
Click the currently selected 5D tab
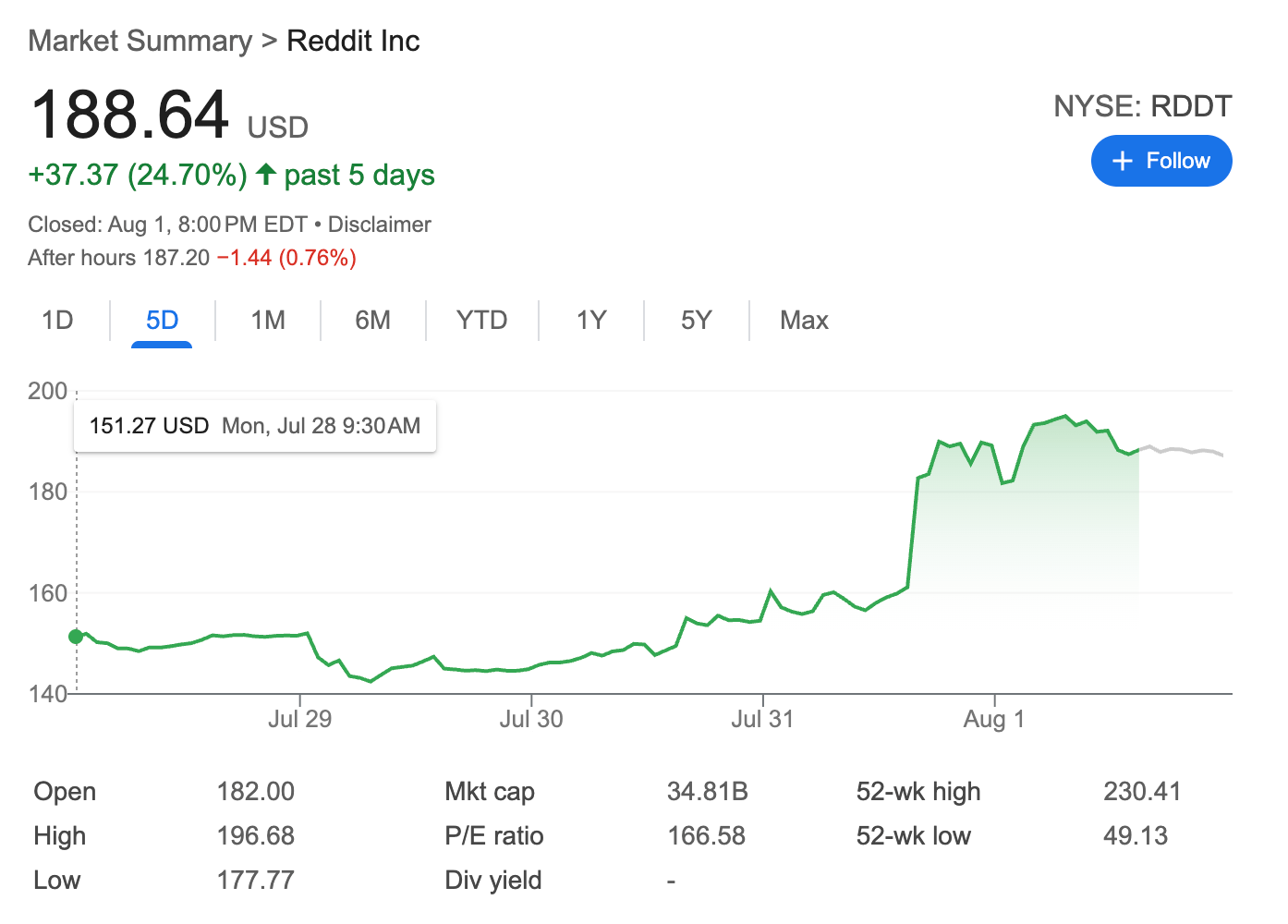[161, 320]
